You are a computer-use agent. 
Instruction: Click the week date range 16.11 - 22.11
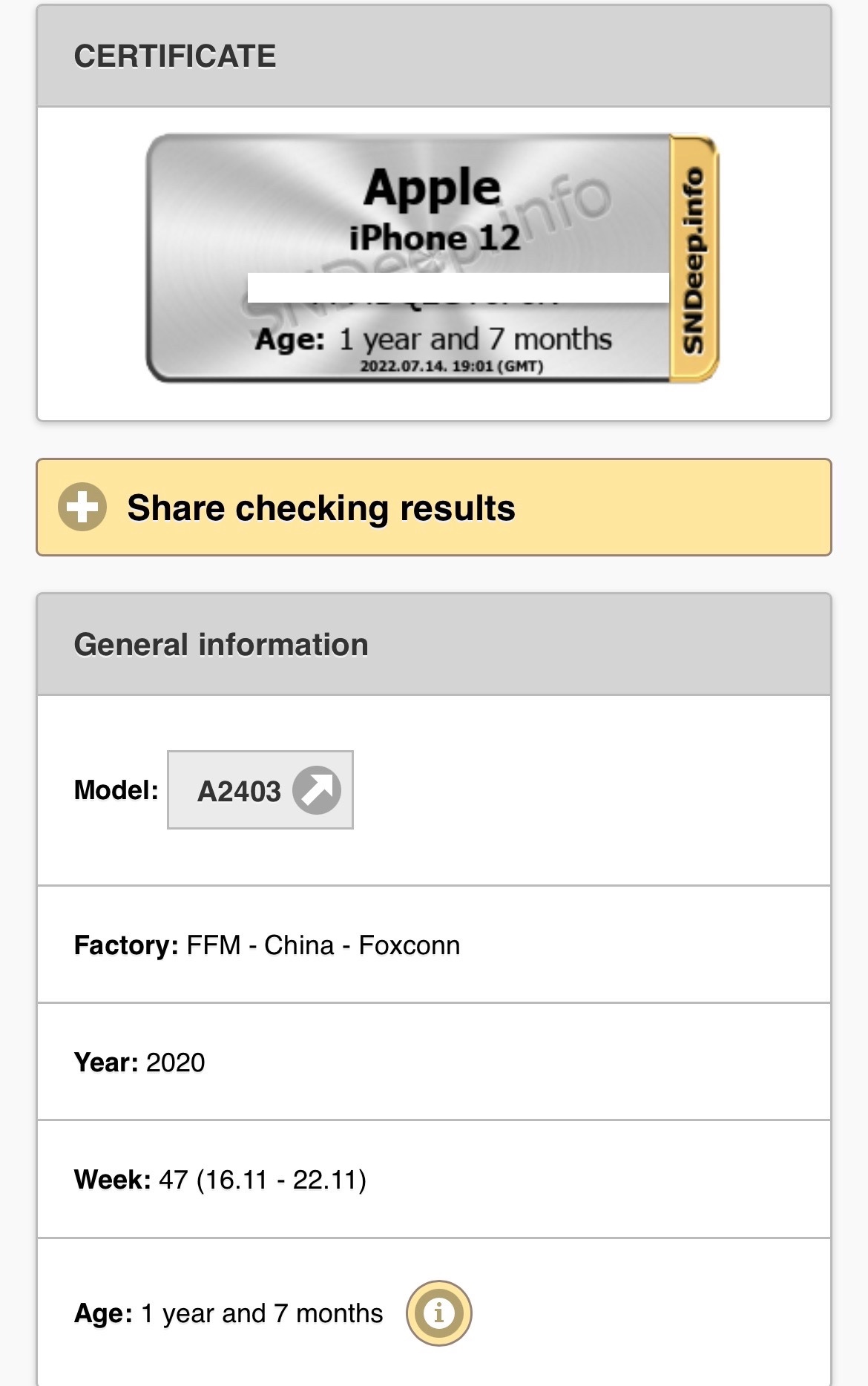[x=281, y=1180]
